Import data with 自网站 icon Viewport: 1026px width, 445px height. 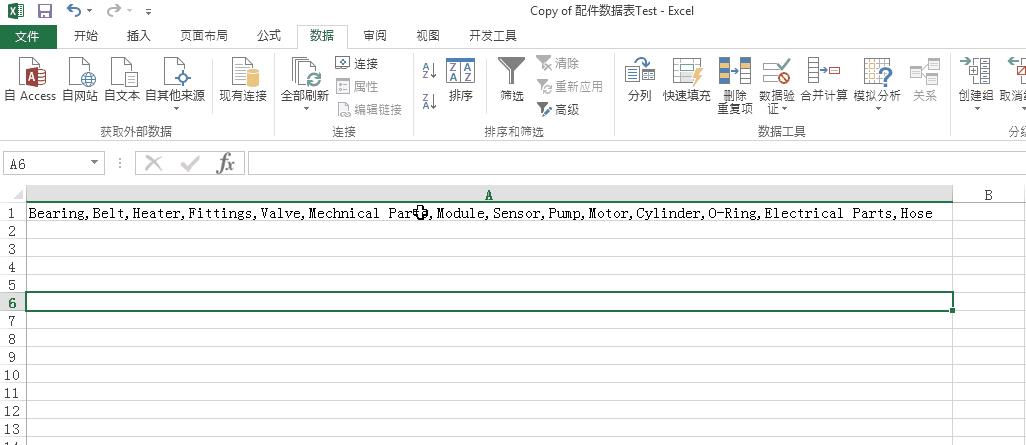(x=80, y=79)
